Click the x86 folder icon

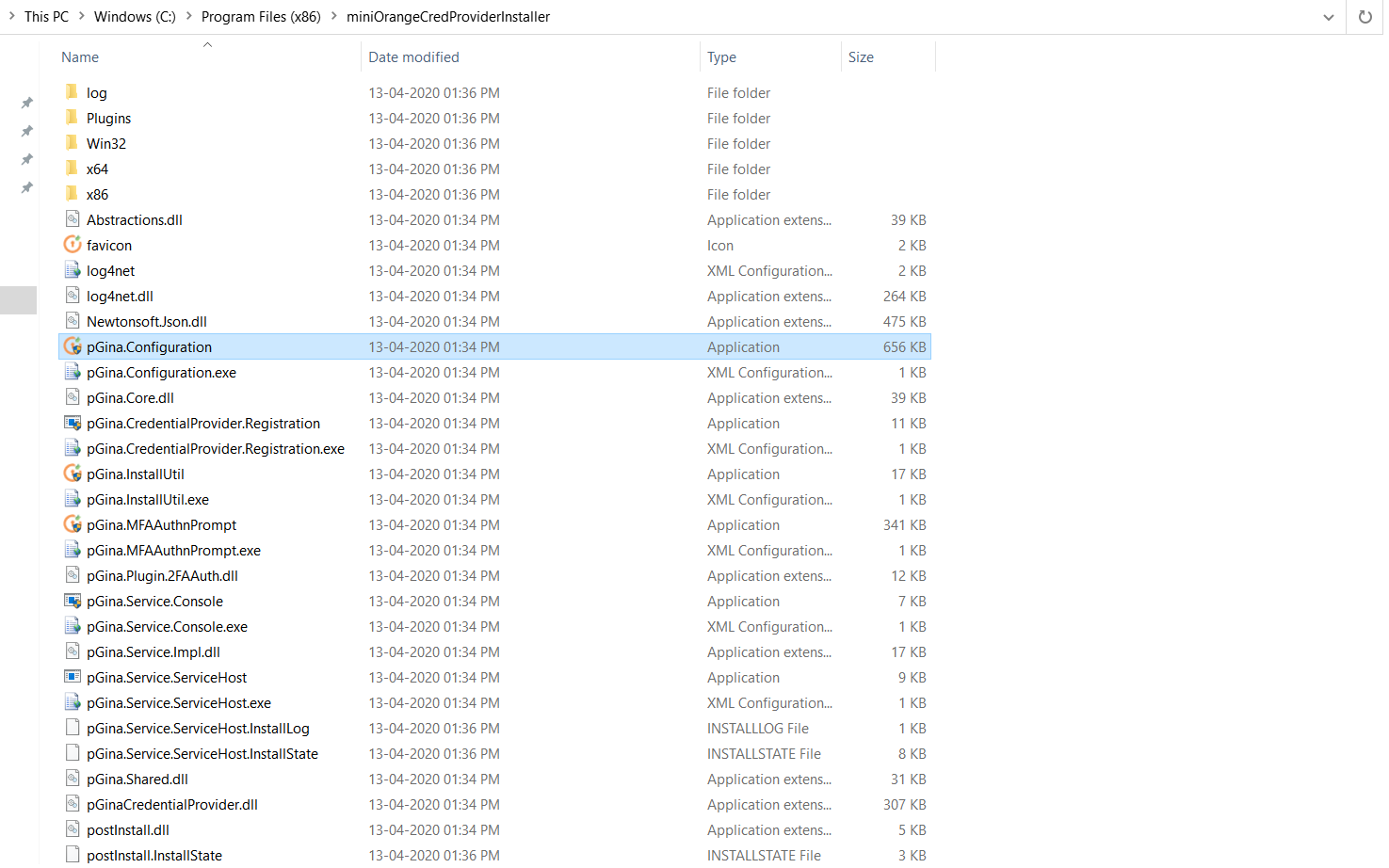click(x=73, y=194)
